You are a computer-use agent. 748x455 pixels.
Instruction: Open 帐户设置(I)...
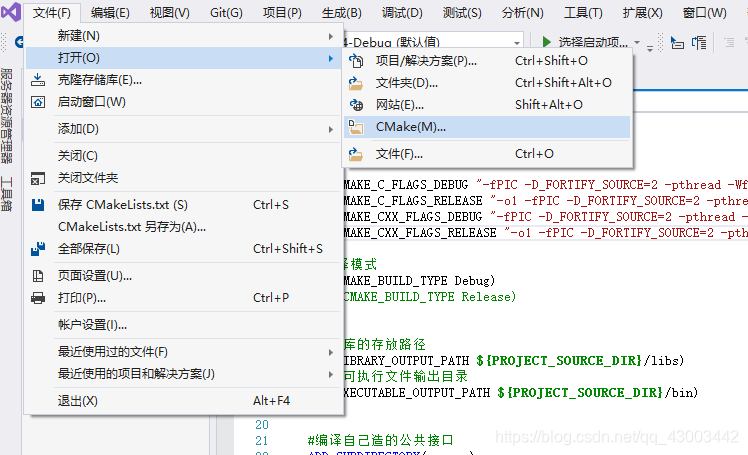(183, 325)
